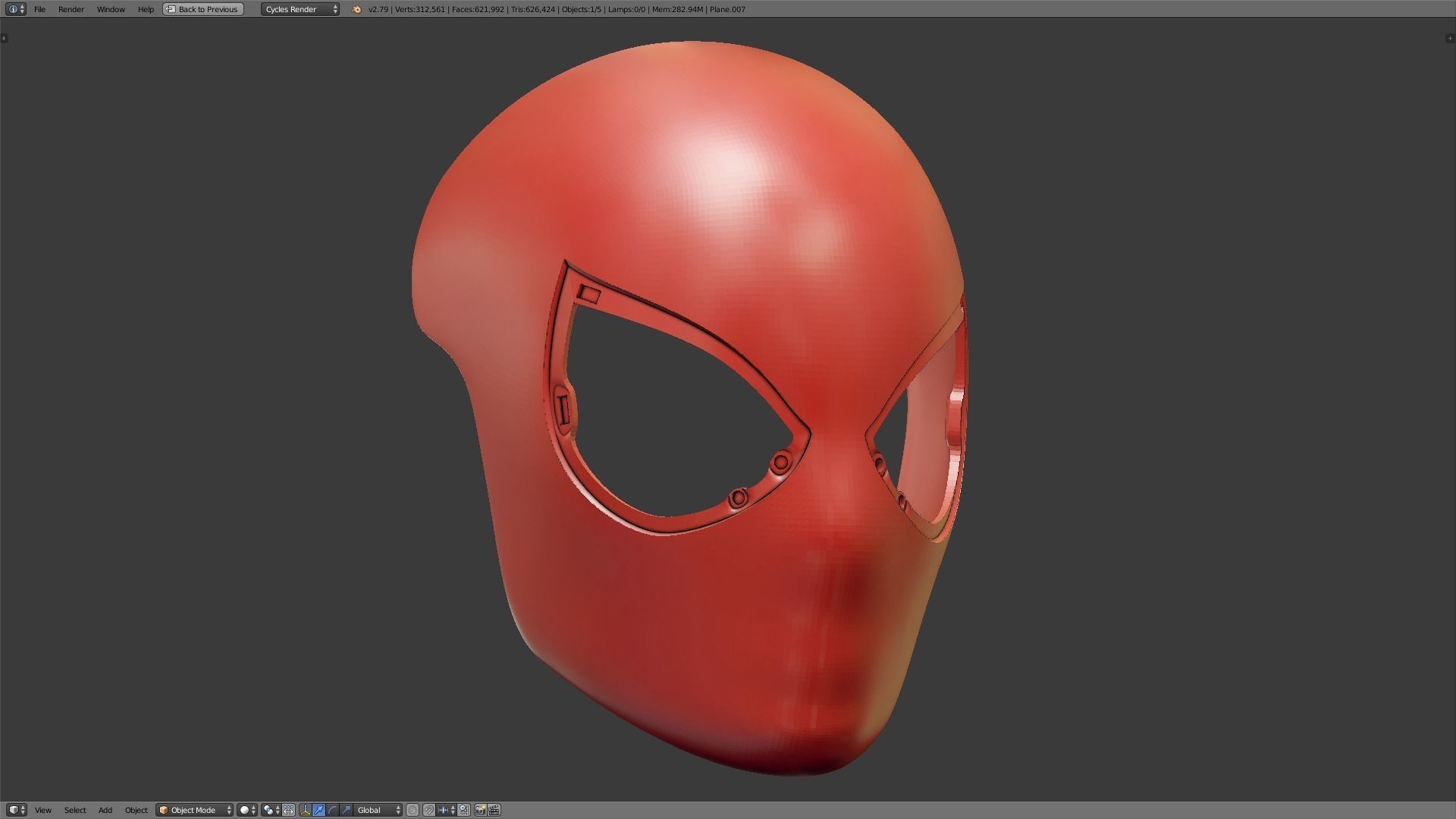1456x819 pixels.
Task: Toggle manipulate center points only
Action: 288,810
